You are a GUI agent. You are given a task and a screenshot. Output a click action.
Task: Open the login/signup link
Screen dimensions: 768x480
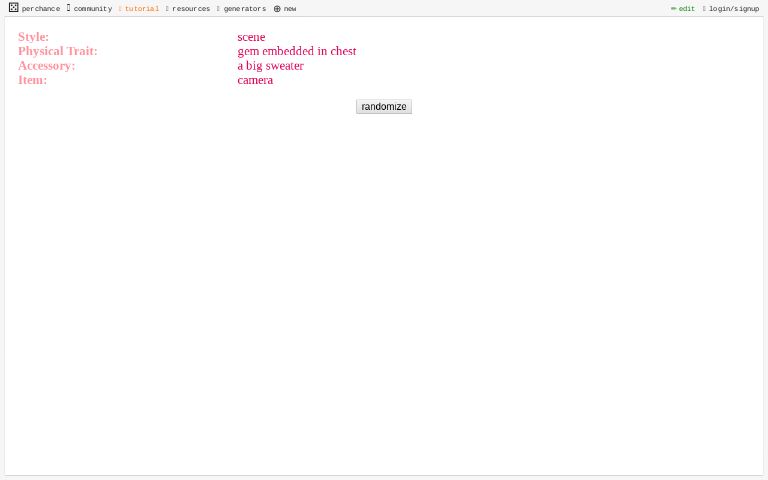click(734, 9)
